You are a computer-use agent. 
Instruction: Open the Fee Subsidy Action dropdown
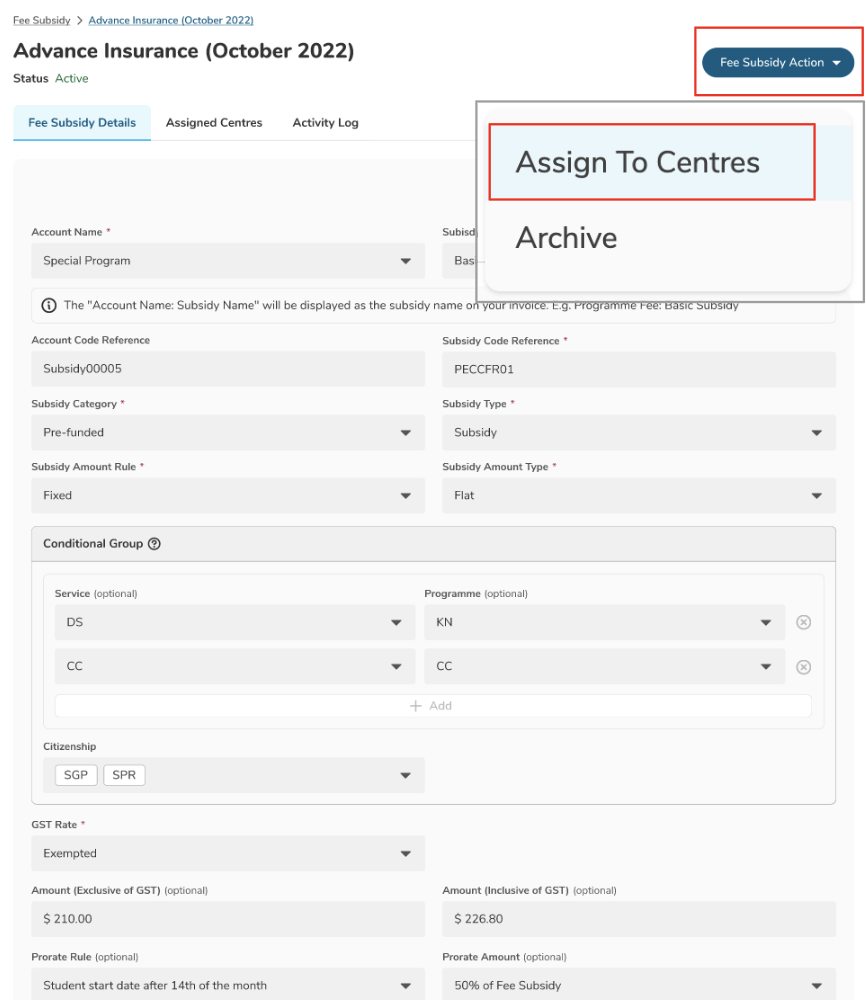[x=778, y=62]
